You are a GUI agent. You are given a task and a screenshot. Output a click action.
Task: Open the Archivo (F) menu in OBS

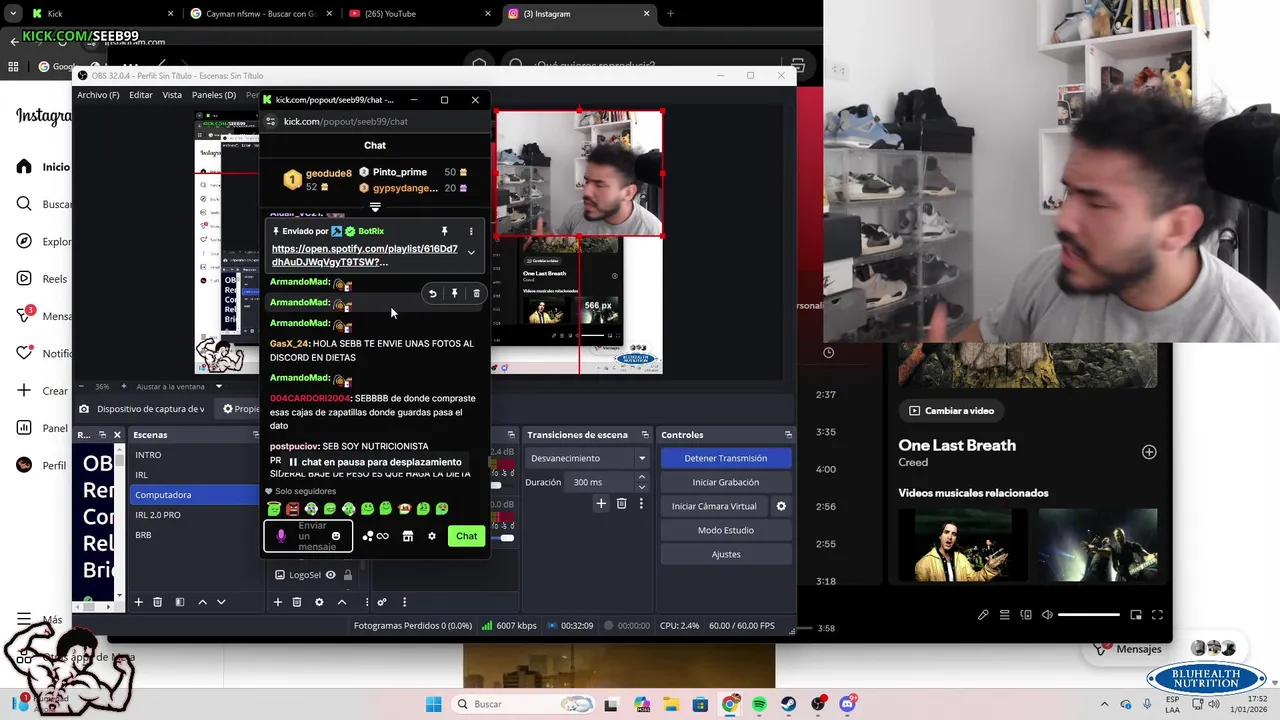(x=98, y=95)
